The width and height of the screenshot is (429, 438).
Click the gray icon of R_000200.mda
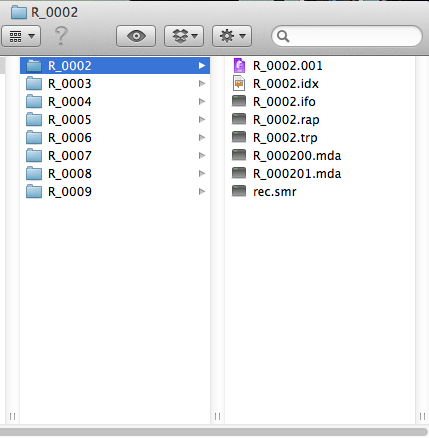(x=239, y=155)
